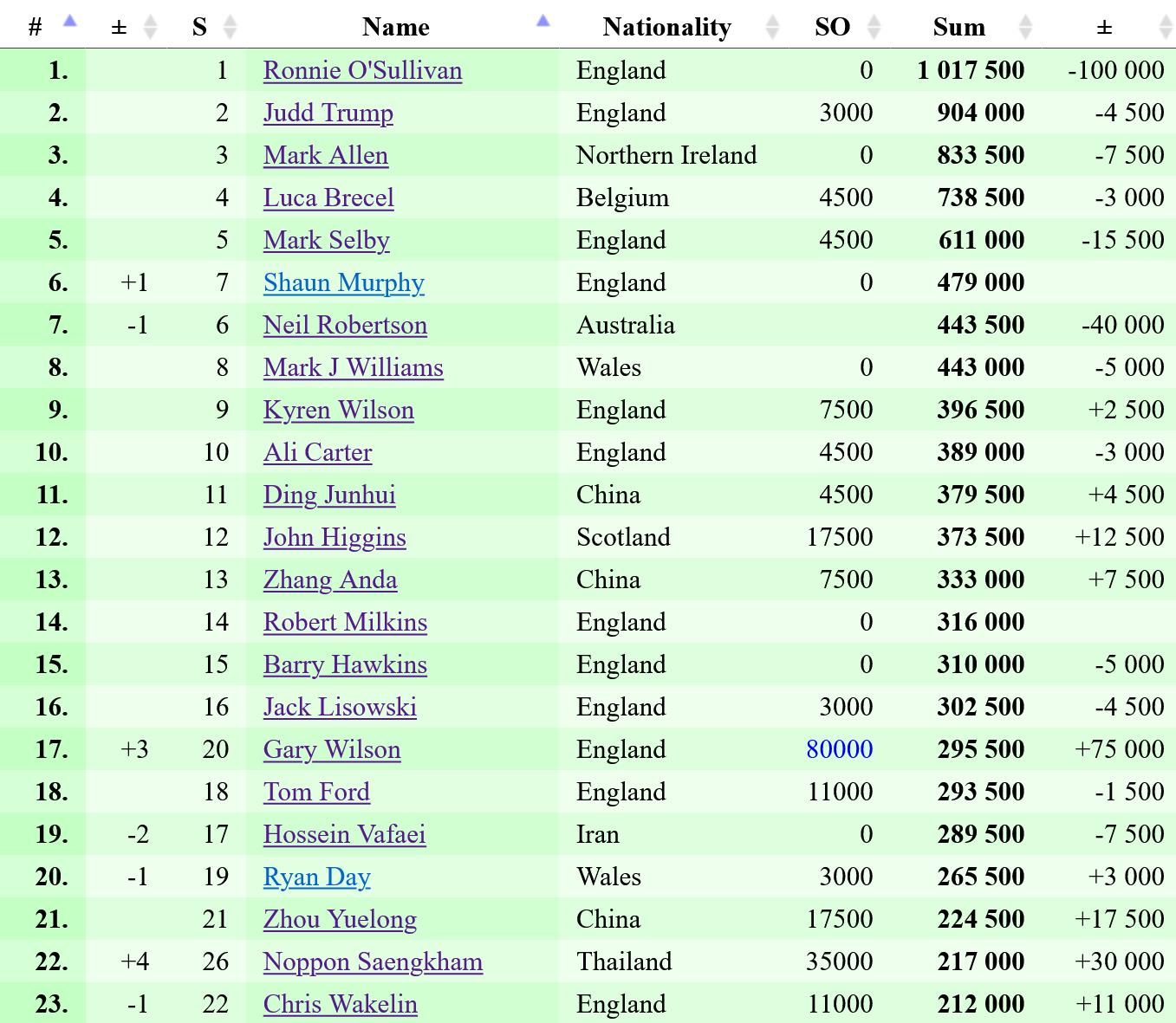The width and height of the screenshot is (1176, 1023).
Task: Open Ronnie O'Sullivan's player page
Action: tap(362, 70)
